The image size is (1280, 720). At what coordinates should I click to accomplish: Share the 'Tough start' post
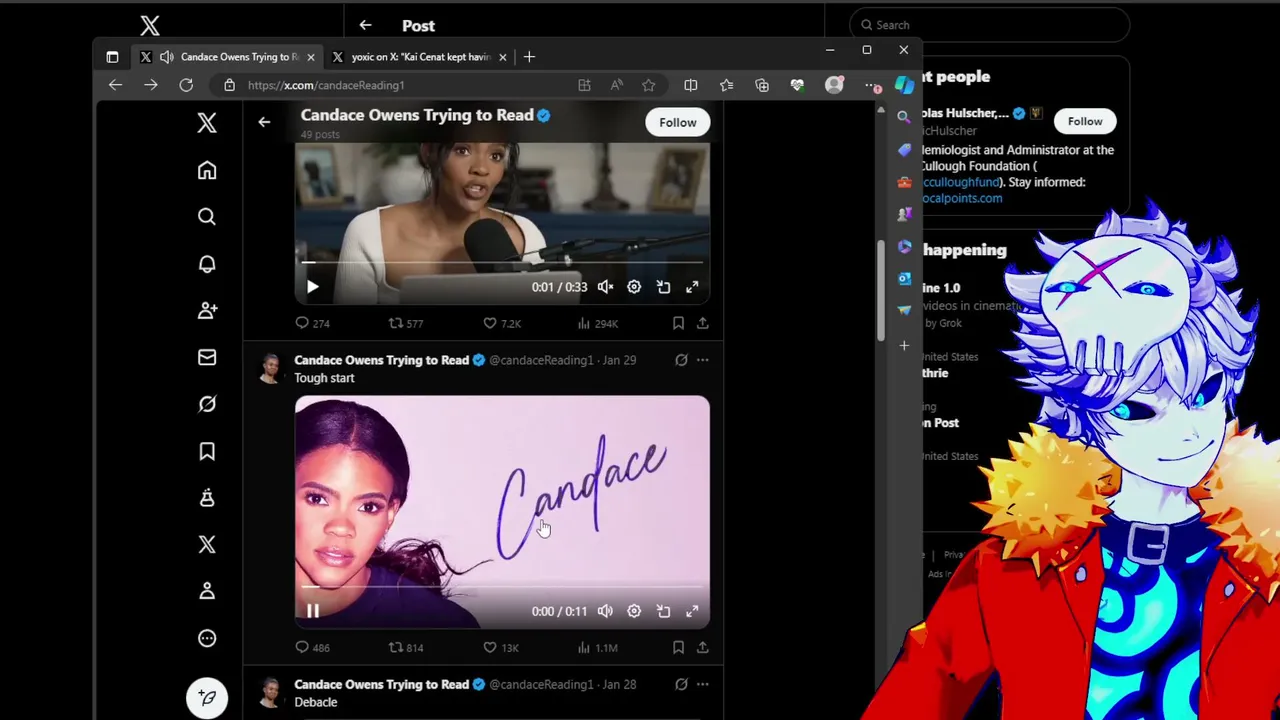(703, 647)
